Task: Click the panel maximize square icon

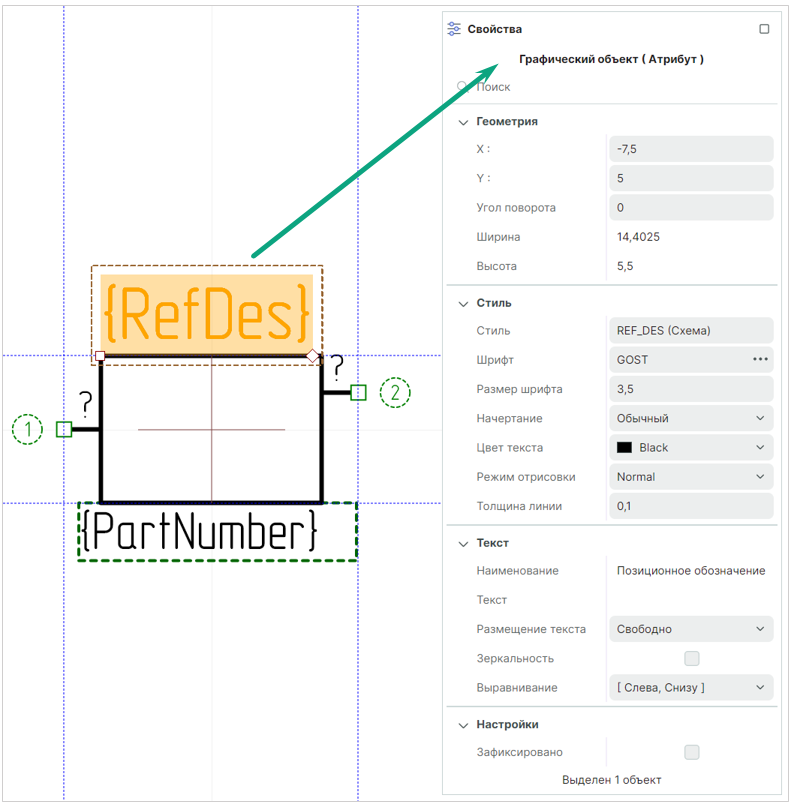Action: click(765, 29)
